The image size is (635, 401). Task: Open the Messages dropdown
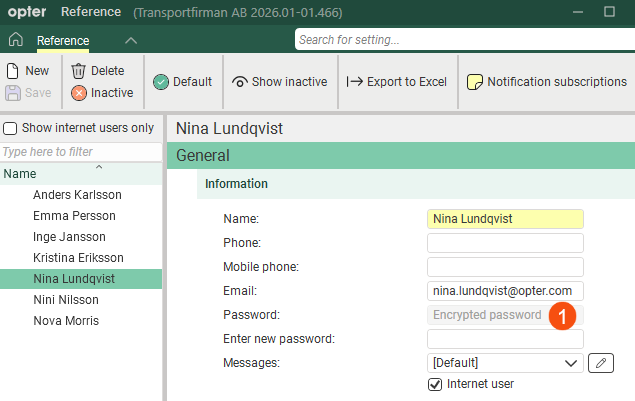505,363
